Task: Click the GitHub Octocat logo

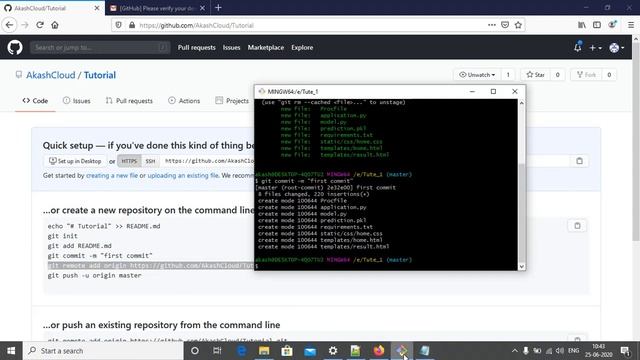Action: (15, 47)
